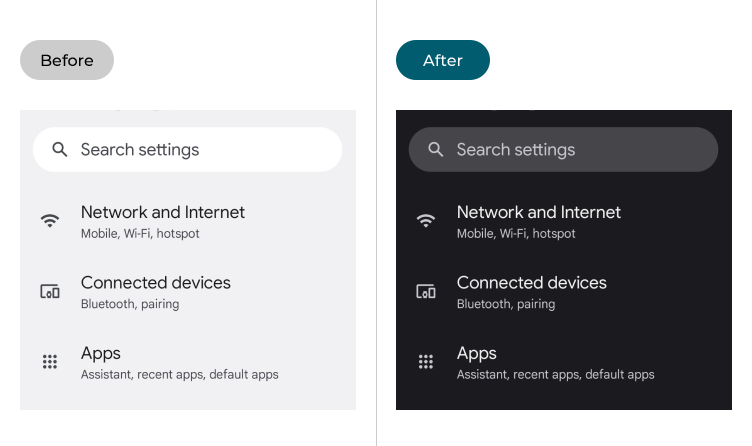Click "Mobile, Wi-Fi, hotspot" subtitle in light panel
This screenshot has height=446, width=752.
[x=140, y=234]
